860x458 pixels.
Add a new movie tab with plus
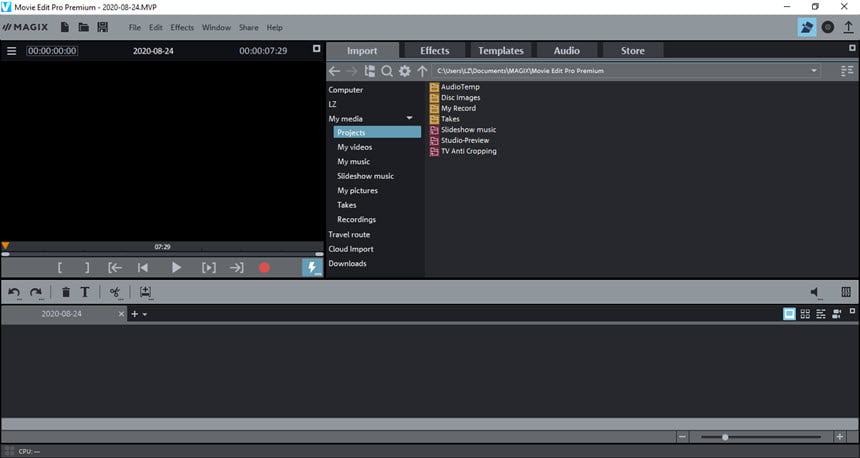(134, 314)
